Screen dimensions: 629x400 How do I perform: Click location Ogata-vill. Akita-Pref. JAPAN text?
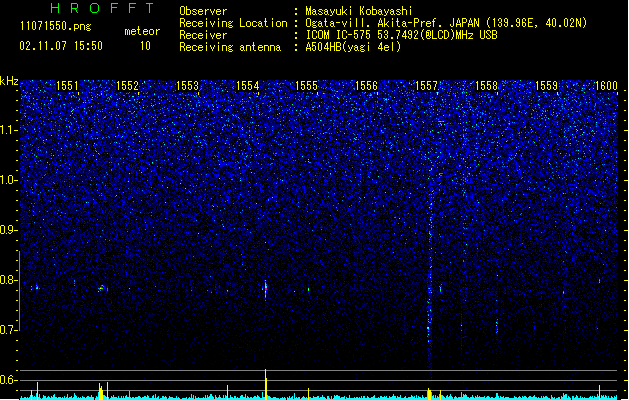(446, 23)
